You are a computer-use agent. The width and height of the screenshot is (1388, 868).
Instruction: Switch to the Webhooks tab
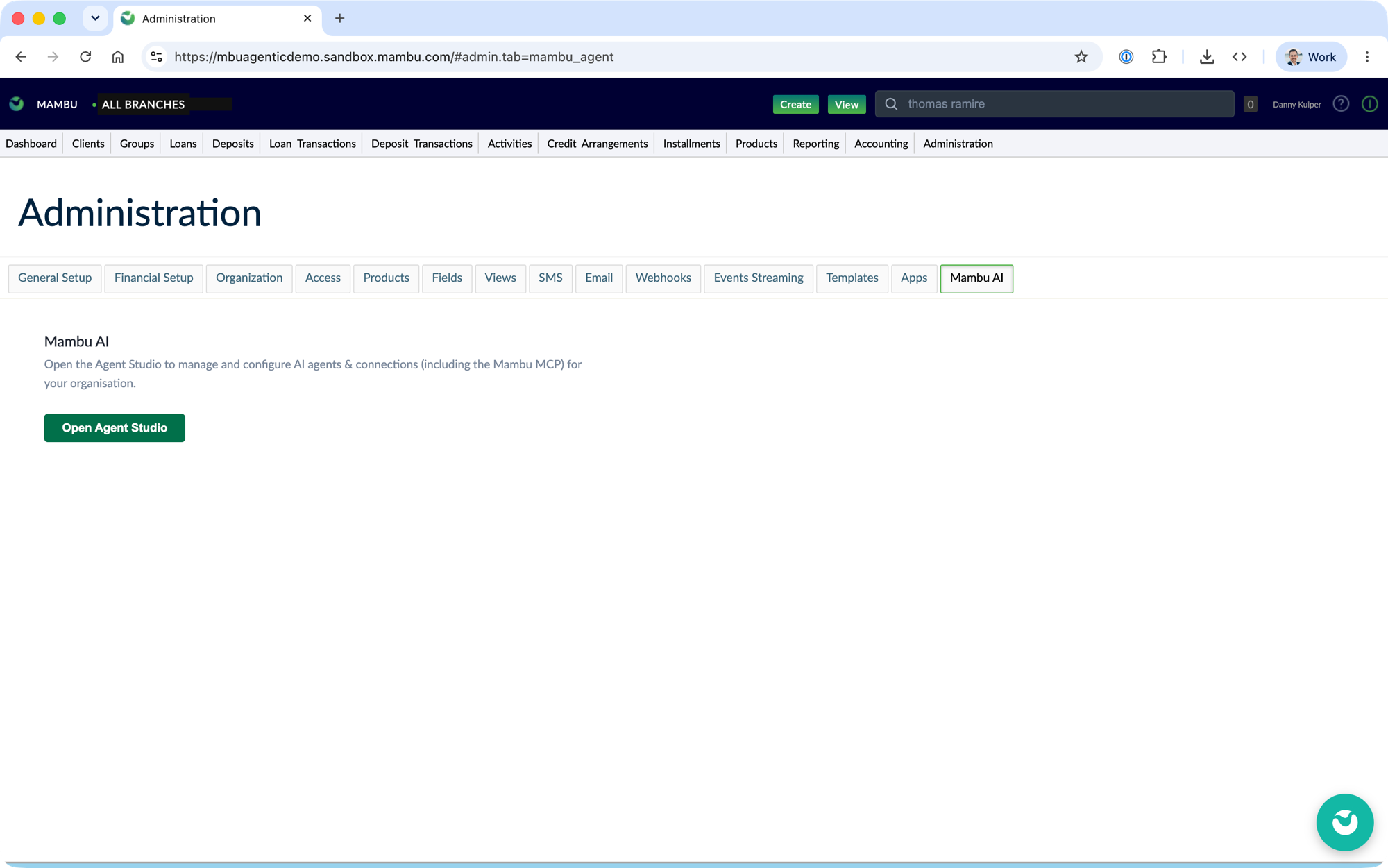pyautogui.click(x=663, y=278)
